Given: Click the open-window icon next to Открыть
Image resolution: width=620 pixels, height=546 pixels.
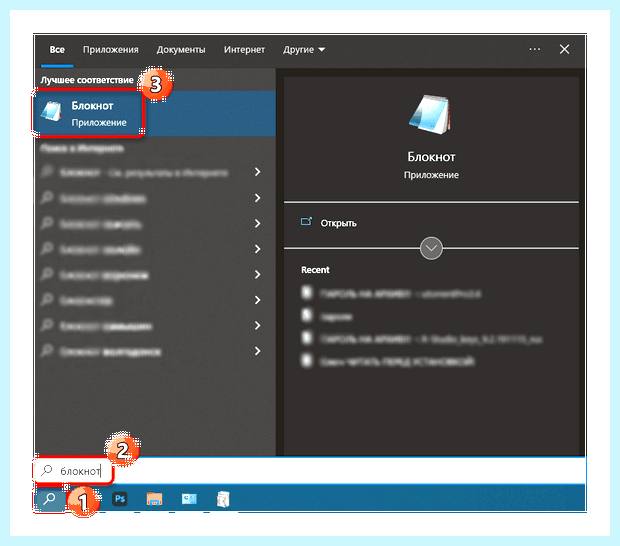Looking at the screenshot, I should coord(306,222).
